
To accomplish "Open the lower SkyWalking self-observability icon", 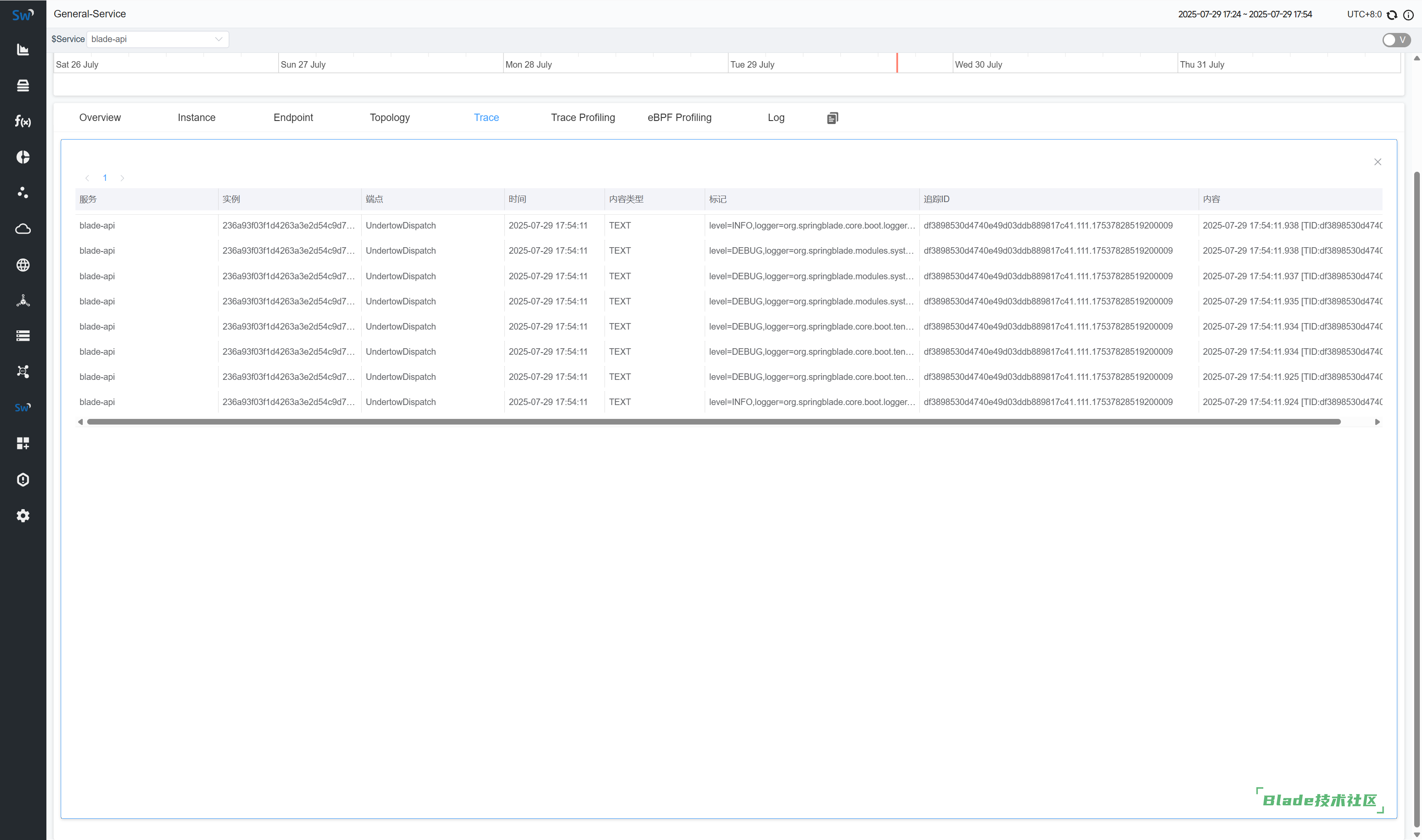I will tap(23, 408).
